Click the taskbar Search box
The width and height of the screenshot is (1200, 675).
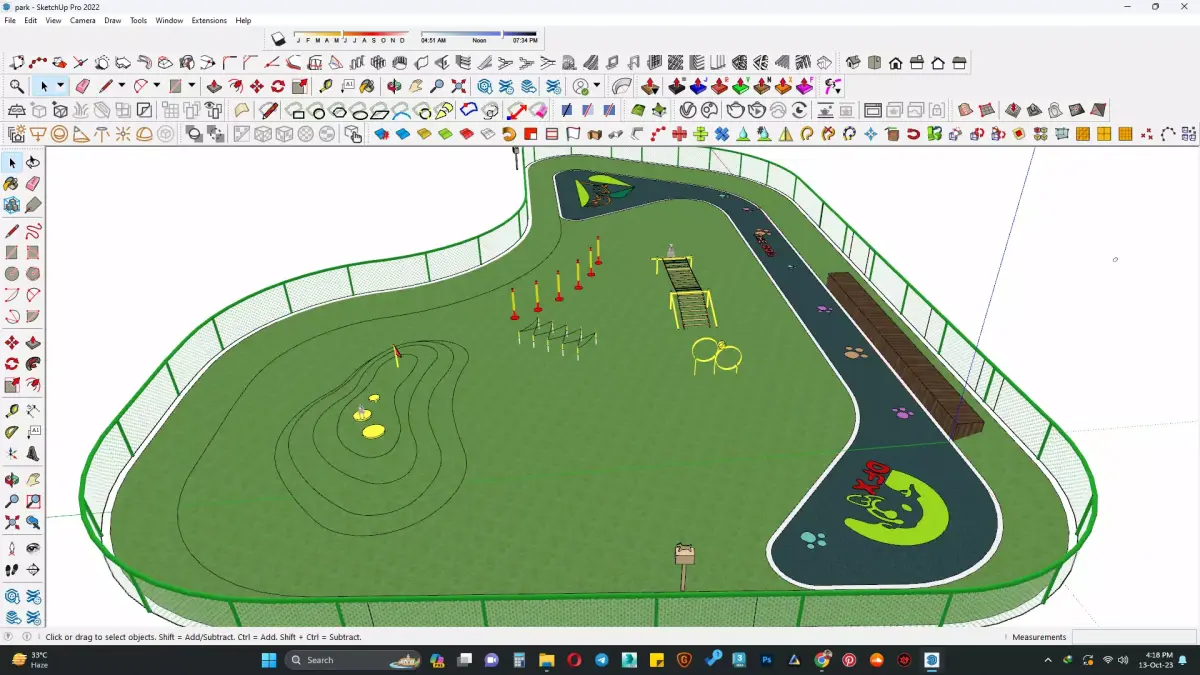[x=352, y=660]
